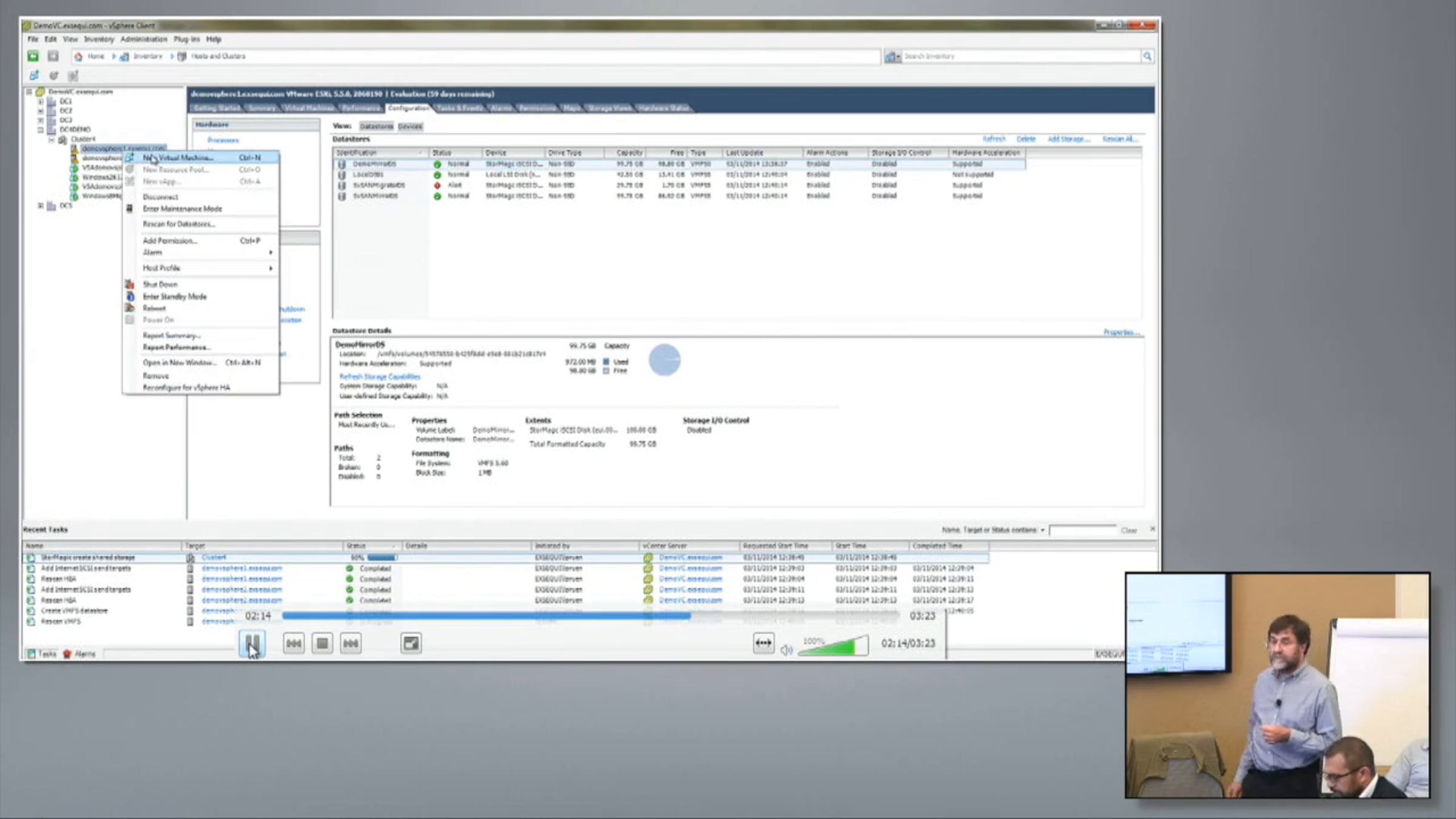Screen dimensions: 1456x819
Task: Click the Home icon in the breadcrumb
Action: tap(78, 56)
